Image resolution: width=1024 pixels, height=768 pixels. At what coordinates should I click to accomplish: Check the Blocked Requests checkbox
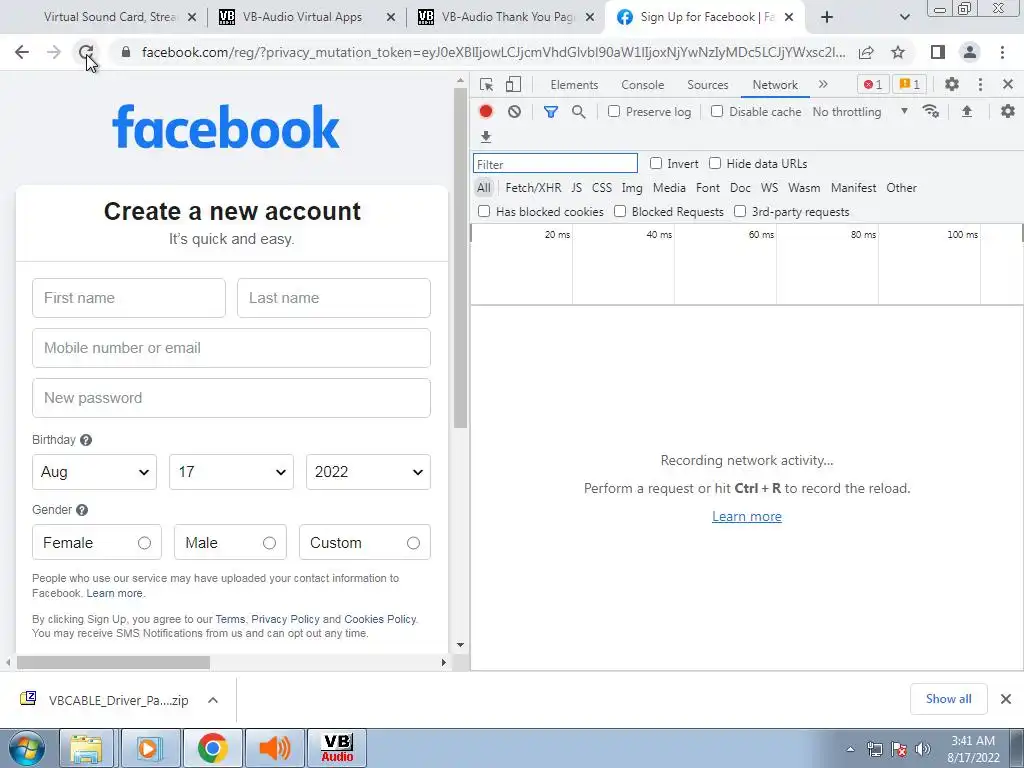tap(620, 211)
